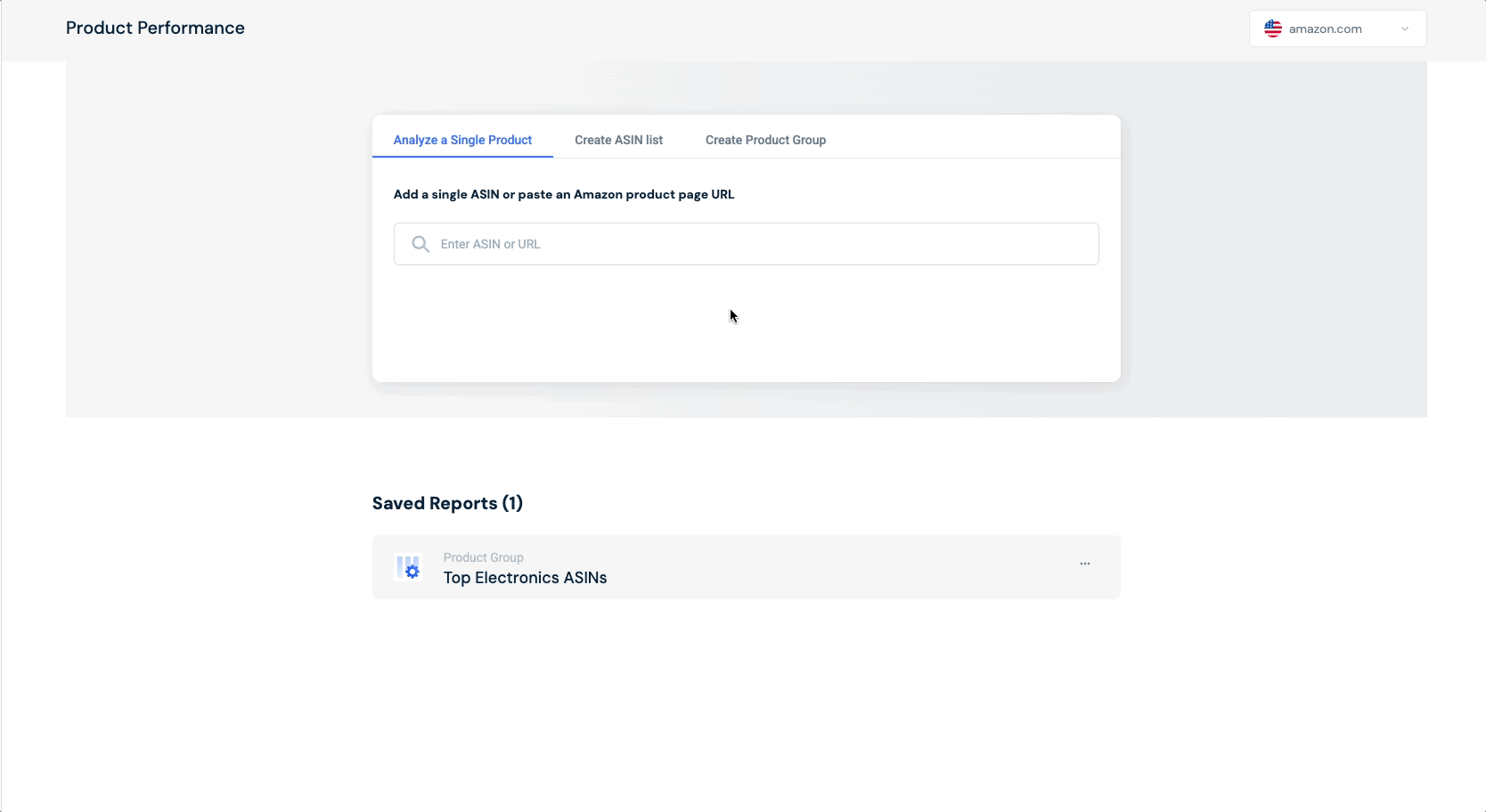The width and height of the screenshot is (1486, 812).
Task: Click the 'Add a single ASIN' instruction text
Action: click(x=564, y=194)
